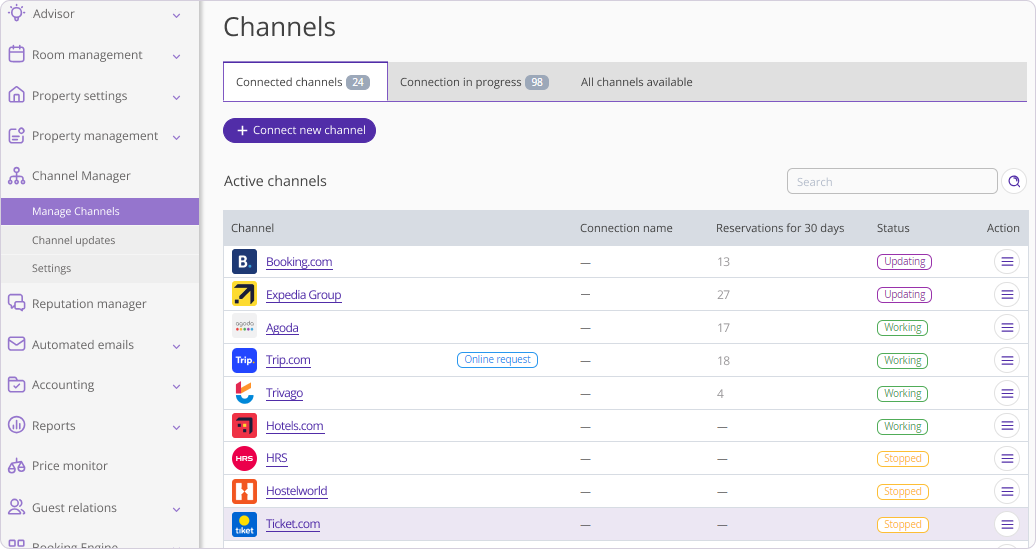This screenshot has height=549, width=1036.
Task: Click the search magnifier icon button
Action: click(1014, 181)
